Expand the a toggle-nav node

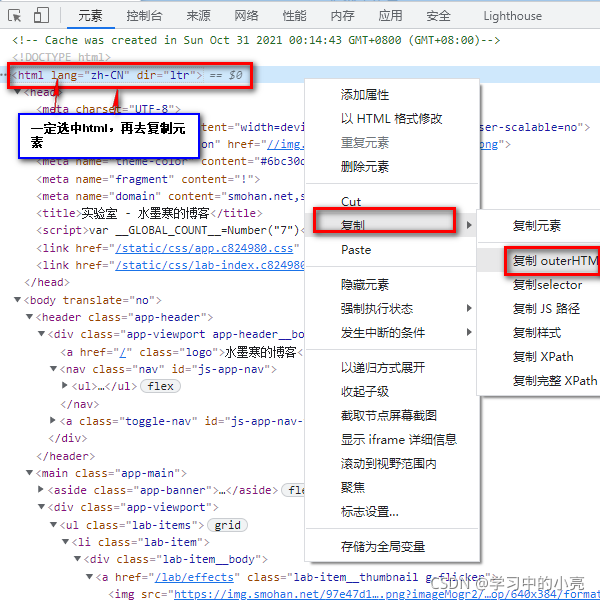[53, 421]
